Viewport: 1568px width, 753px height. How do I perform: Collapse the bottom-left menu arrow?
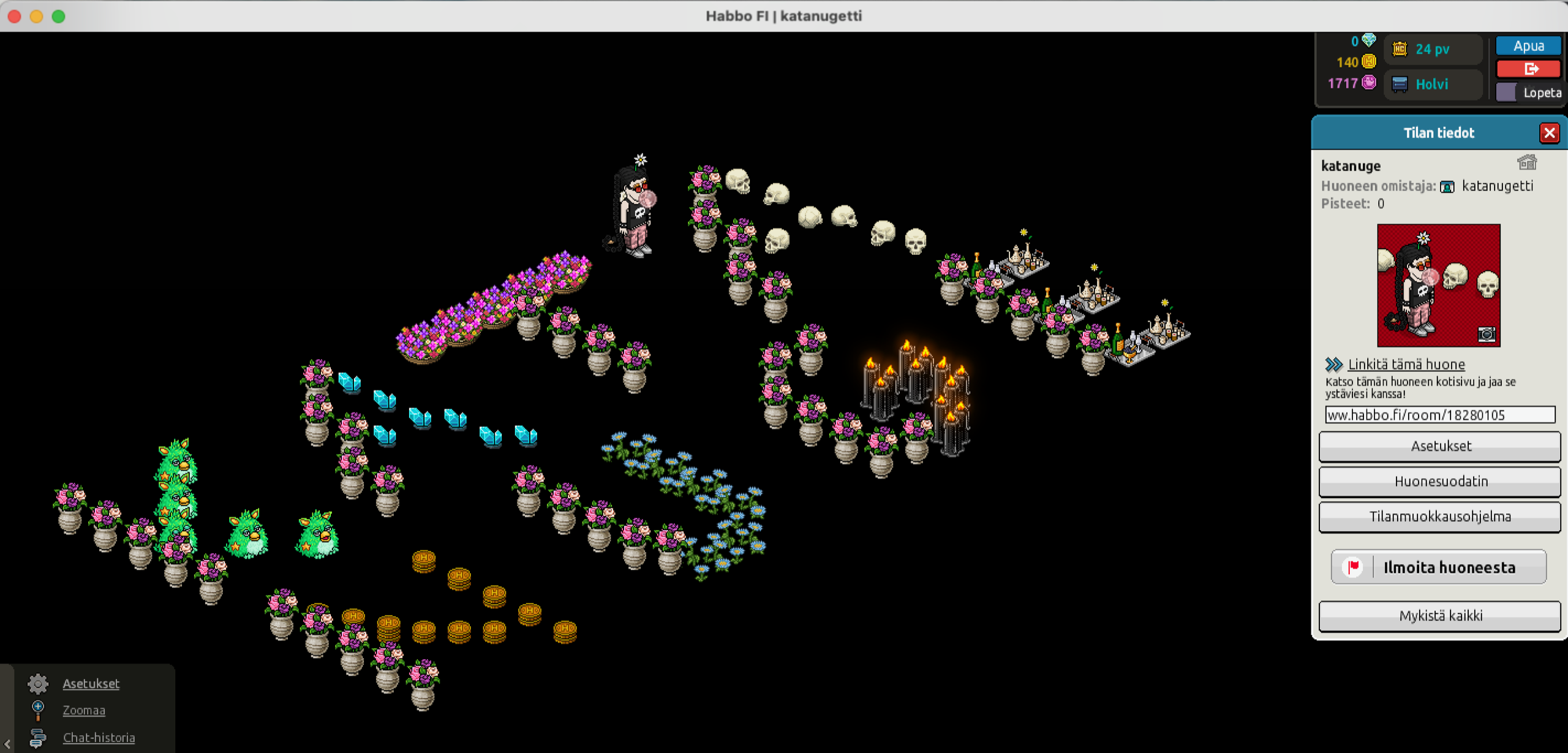(x=7, y=743)
